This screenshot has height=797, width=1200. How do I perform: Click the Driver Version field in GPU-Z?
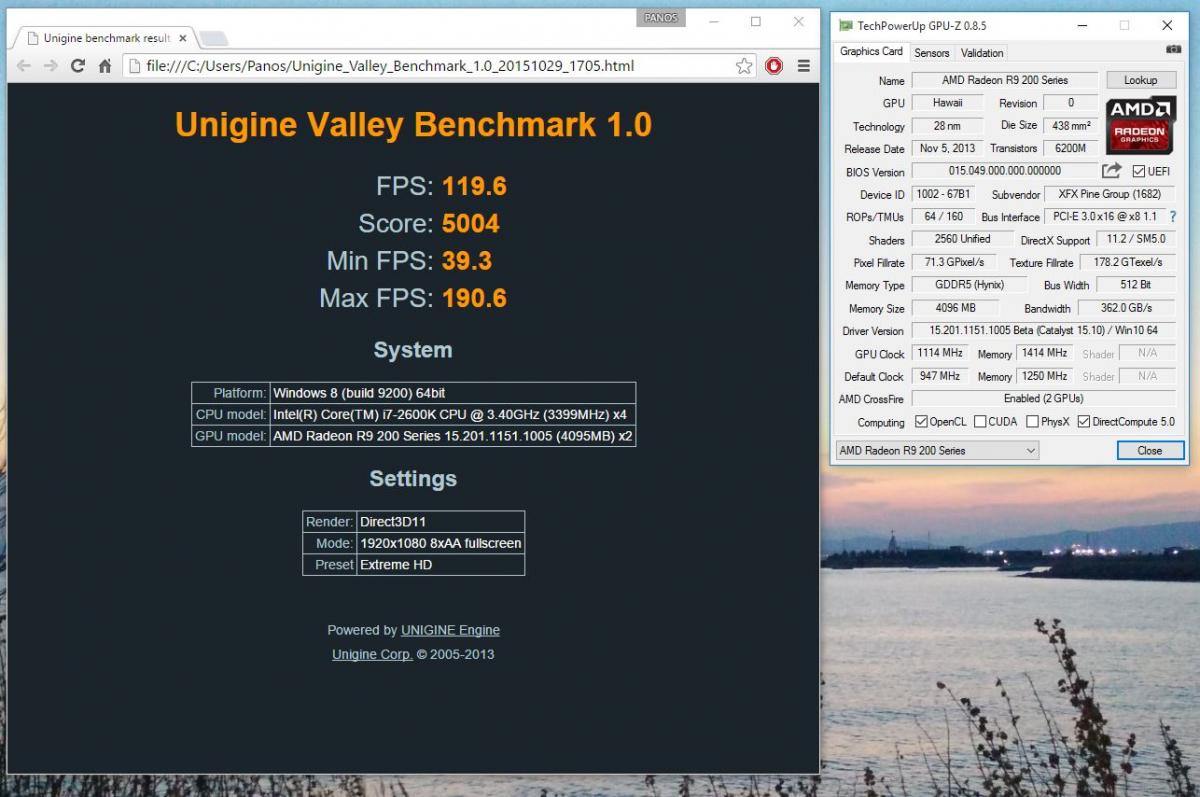[x=1043, y=331]
